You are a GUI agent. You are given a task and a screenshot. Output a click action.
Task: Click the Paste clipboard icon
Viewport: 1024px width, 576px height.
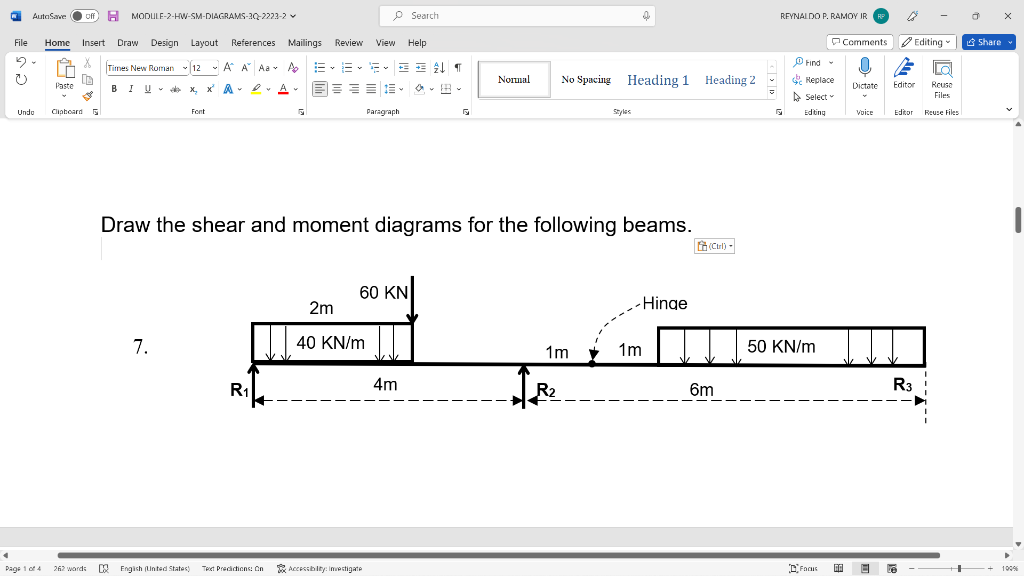coord(65,68)
